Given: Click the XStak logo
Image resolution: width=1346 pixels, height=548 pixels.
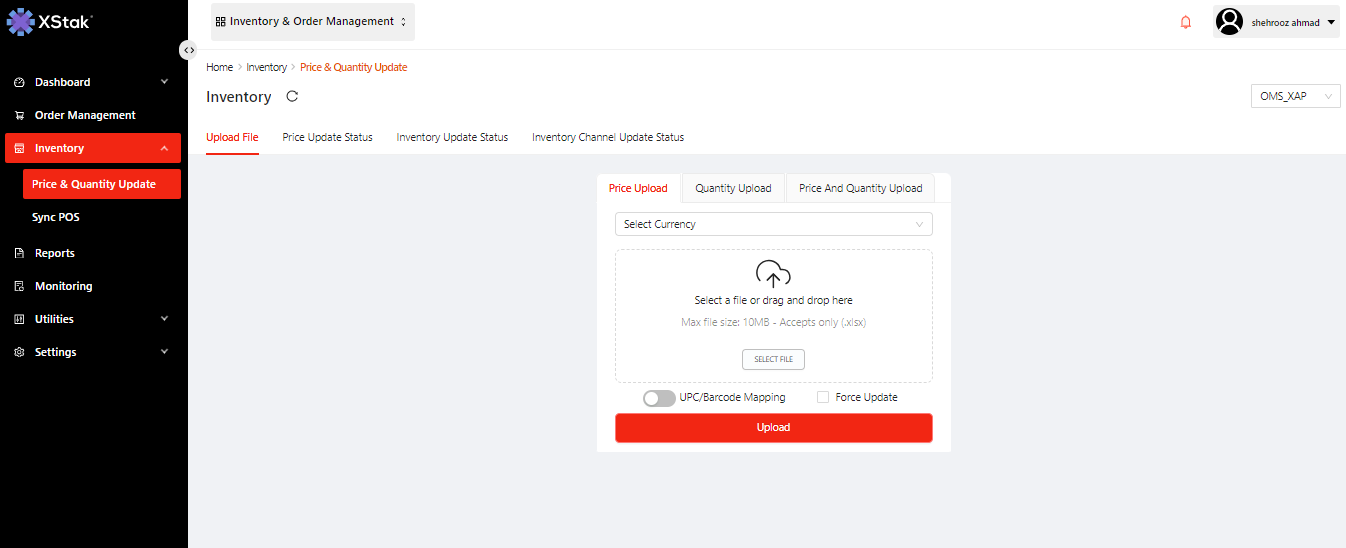Looking at the screenshot, I should (50, 21).
